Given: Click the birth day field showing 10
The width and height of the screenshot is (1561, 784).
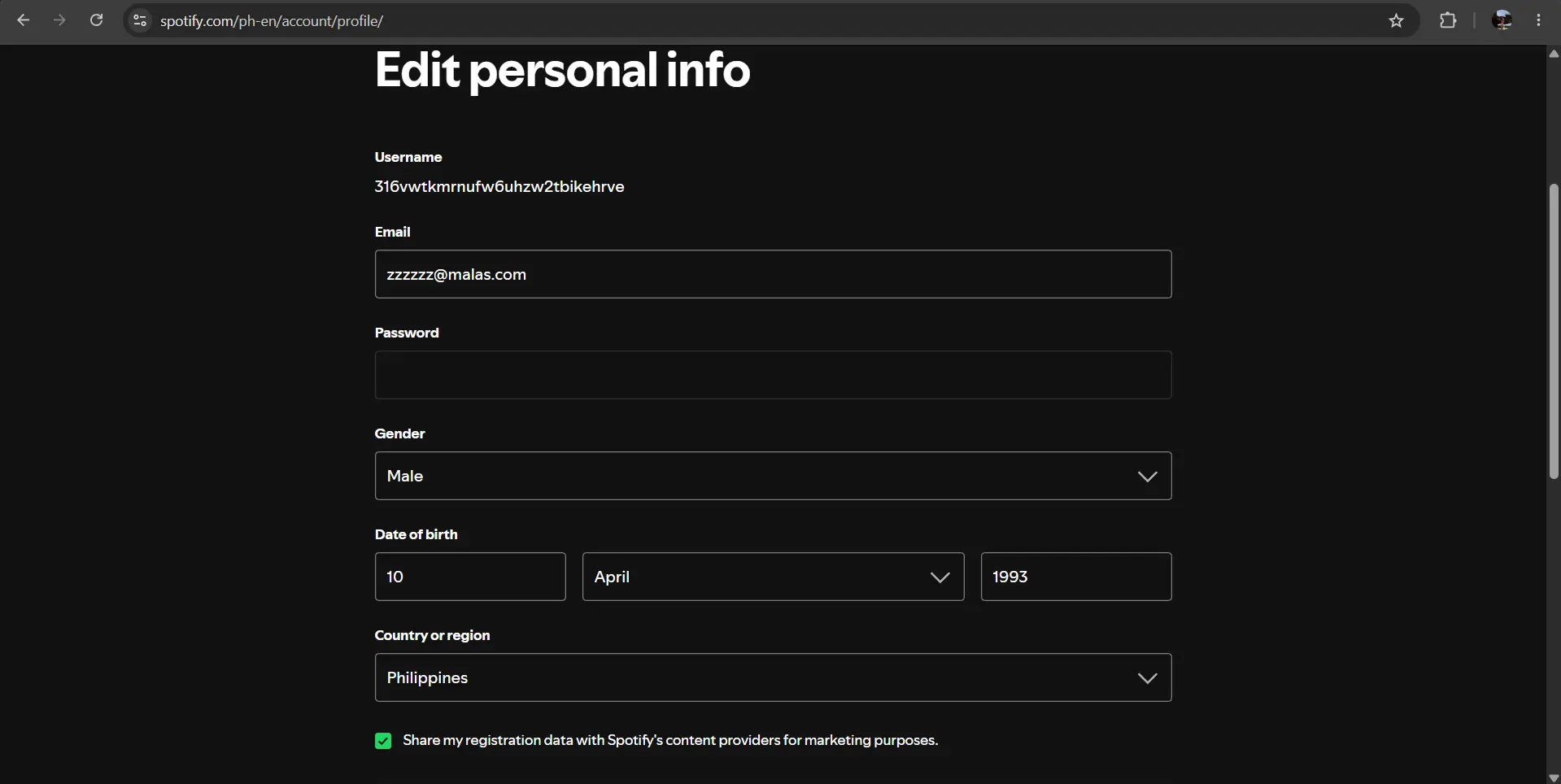Looking at the screenshot, I should (x=470, y=577).
